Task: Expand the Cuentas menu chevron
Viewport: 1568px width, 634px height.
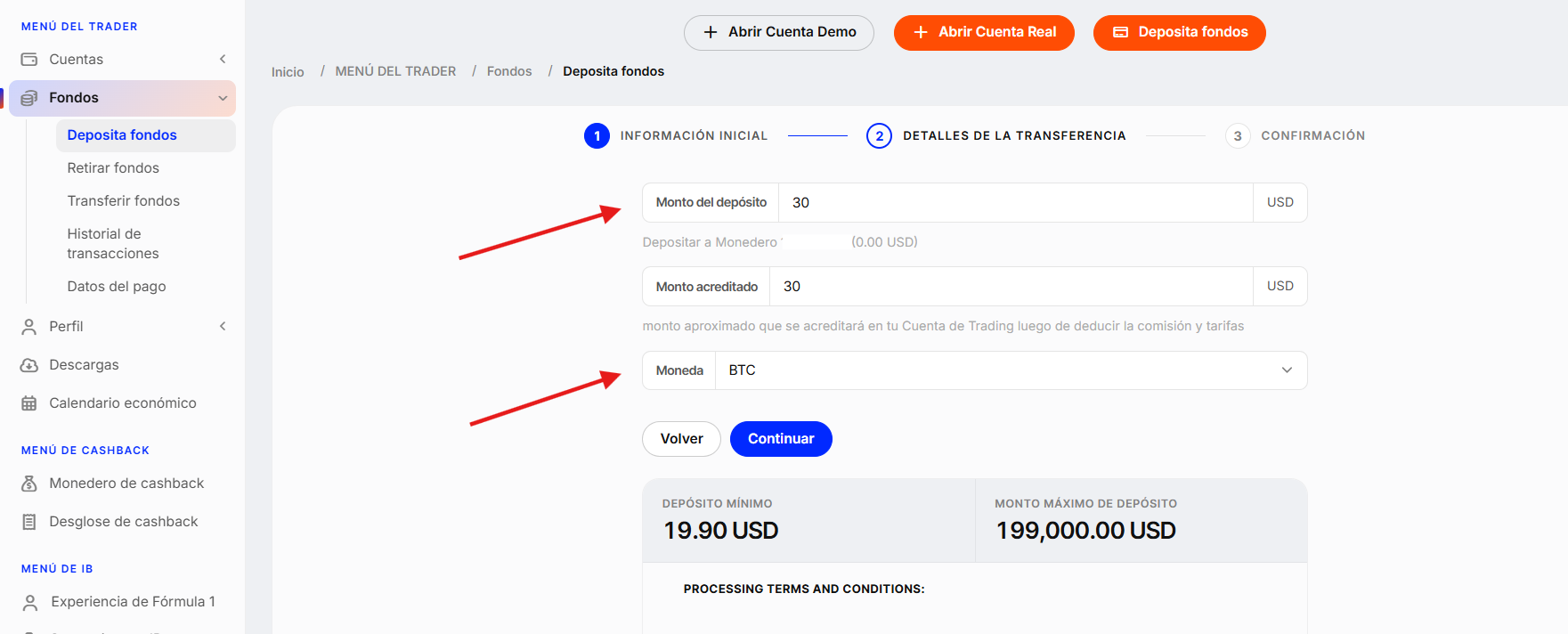Action: click(x=223, y=60)
